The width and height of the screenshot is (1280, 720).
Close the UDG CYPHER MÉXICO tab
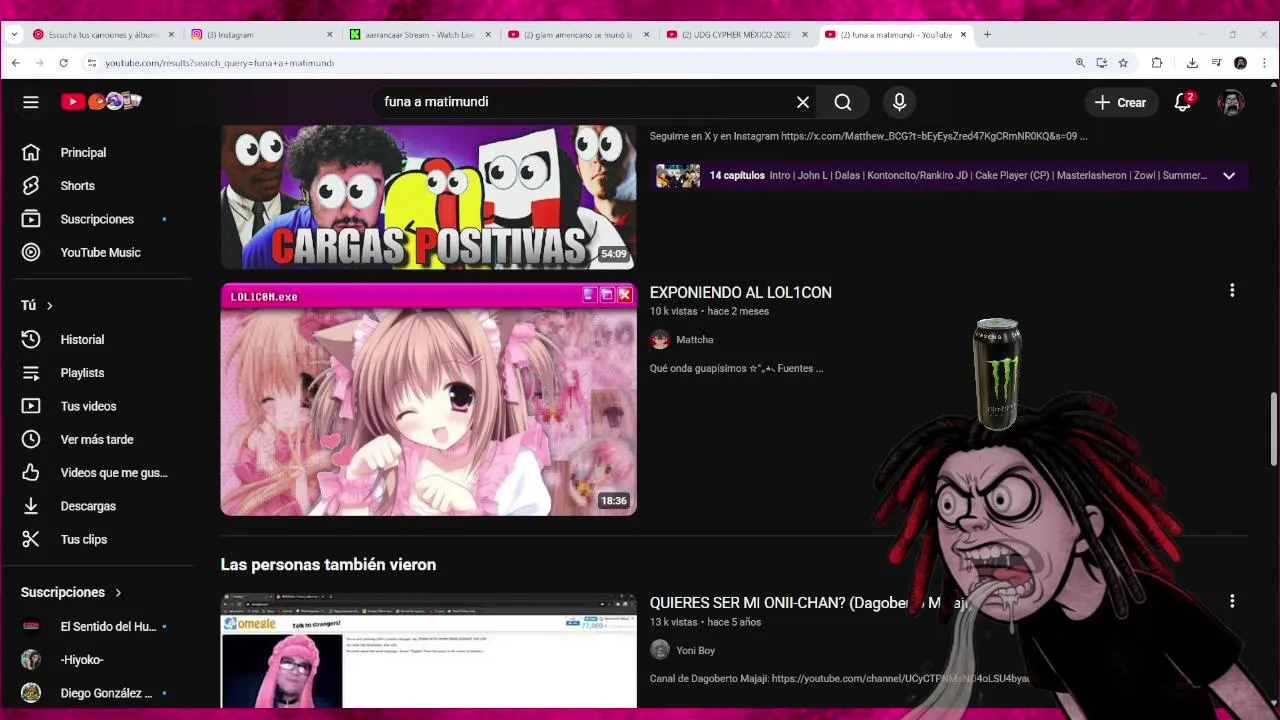pyautogui.click(x=805, y=34)
